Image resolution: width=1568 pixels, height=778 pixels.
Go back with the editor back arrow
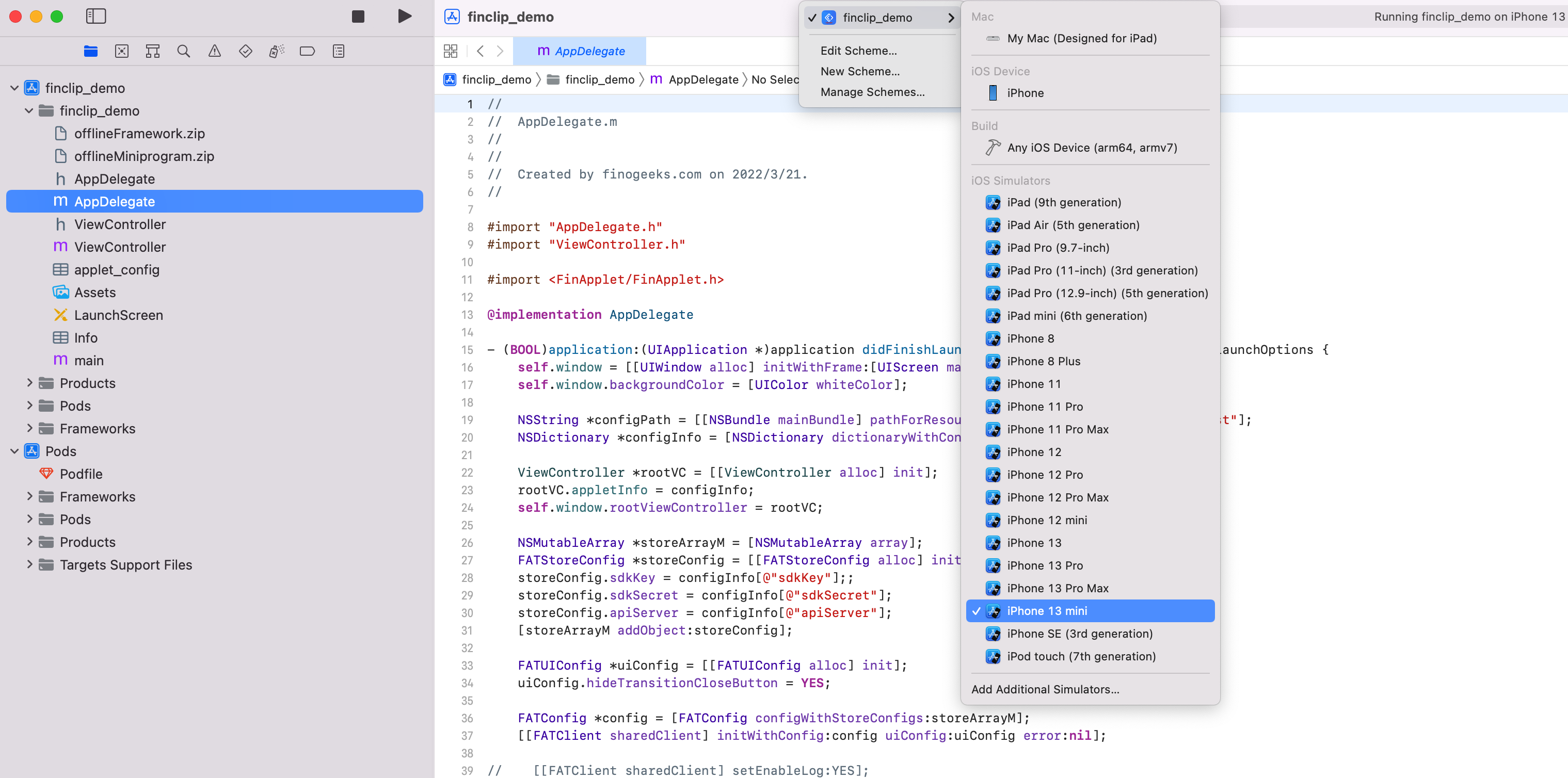481,51
